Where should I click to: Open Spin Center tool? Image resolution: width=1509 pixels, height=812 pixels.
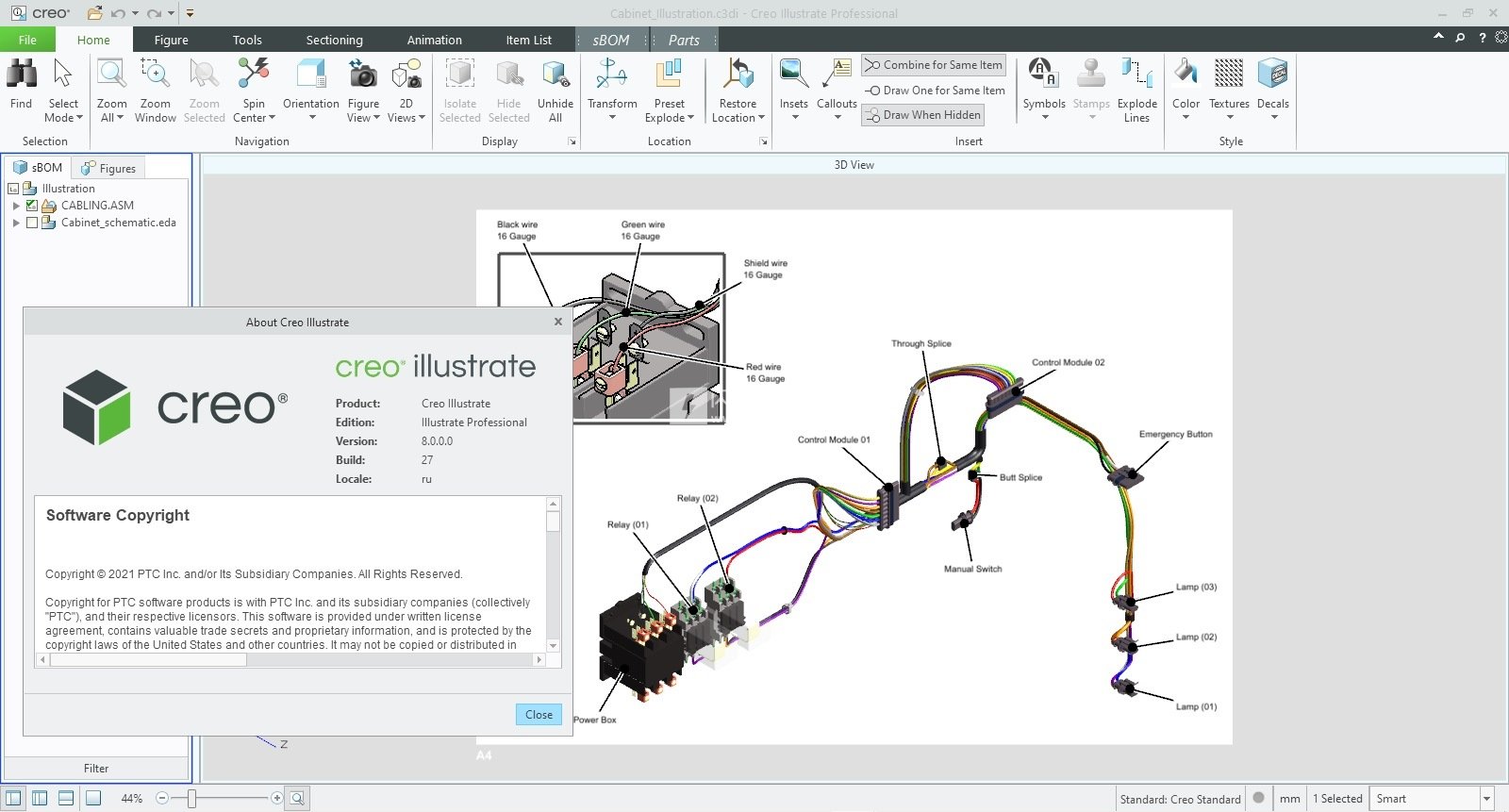(x=254, y=90)
